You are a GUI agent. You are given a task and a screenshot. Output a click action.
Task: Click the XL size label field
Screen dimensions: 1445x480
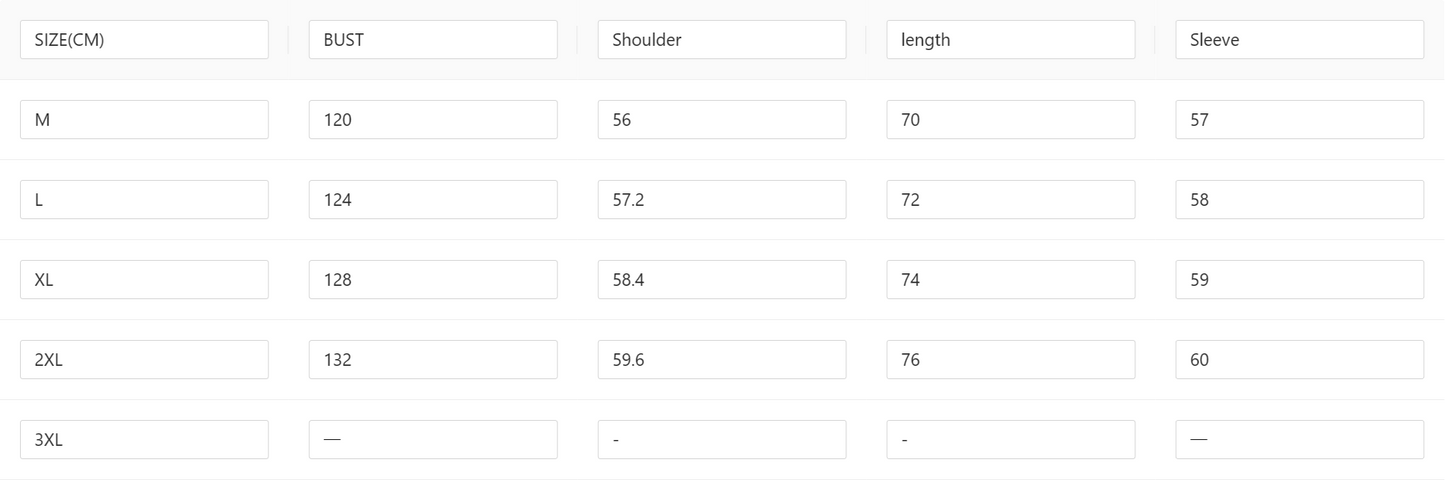coord(144,280)
